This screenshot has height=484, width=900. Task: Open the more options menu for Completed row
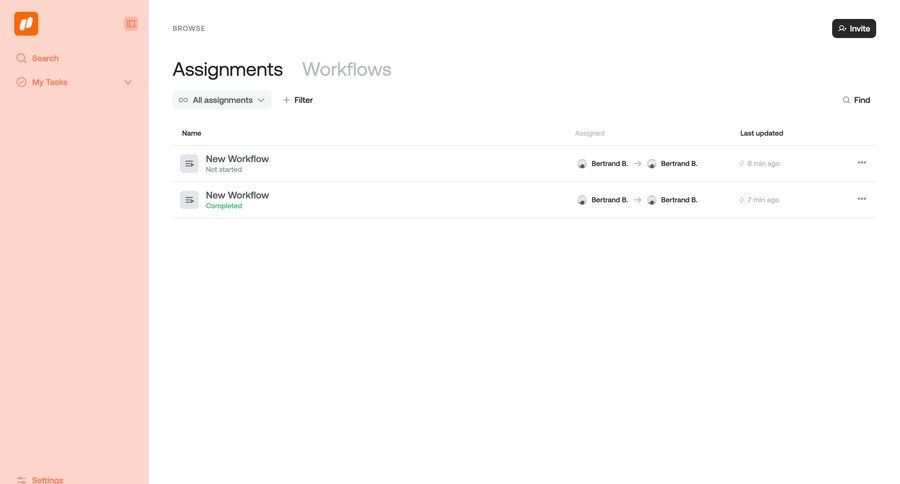click(862, 199)
